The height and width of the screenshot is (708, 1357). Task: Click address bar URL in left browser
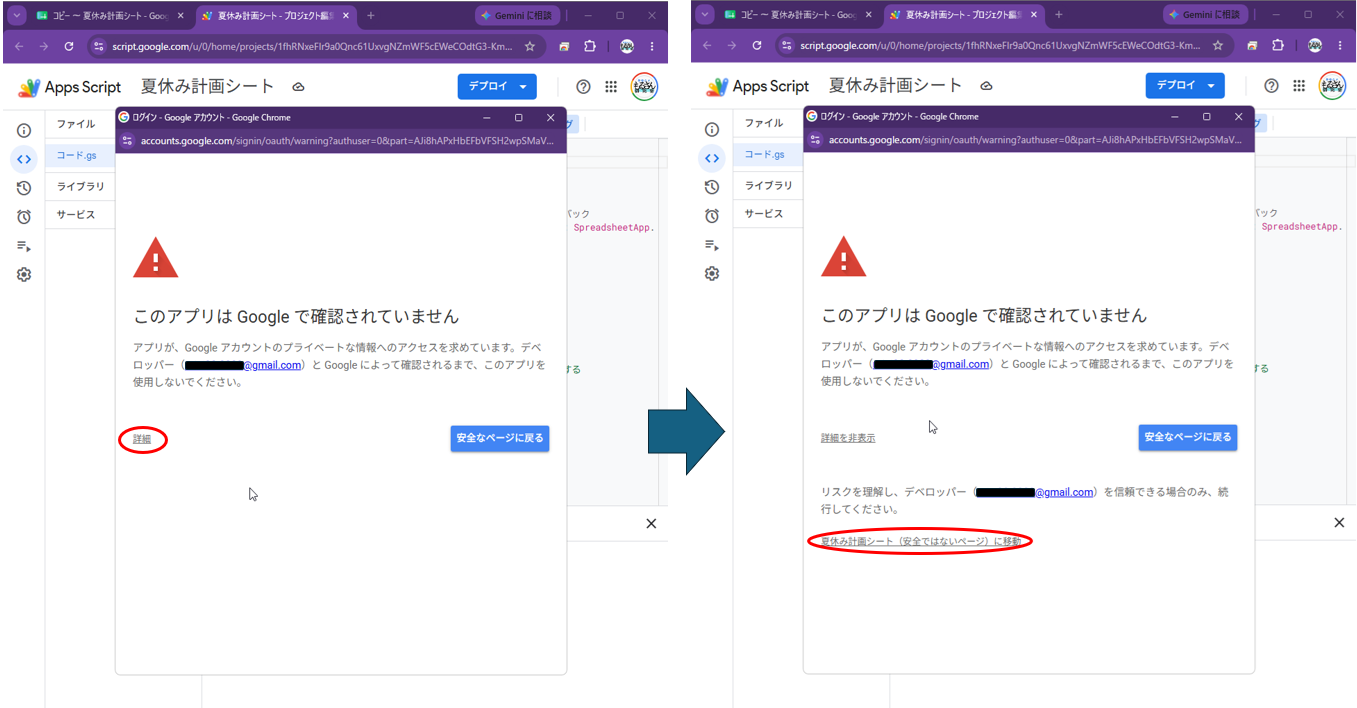[310, 46]
